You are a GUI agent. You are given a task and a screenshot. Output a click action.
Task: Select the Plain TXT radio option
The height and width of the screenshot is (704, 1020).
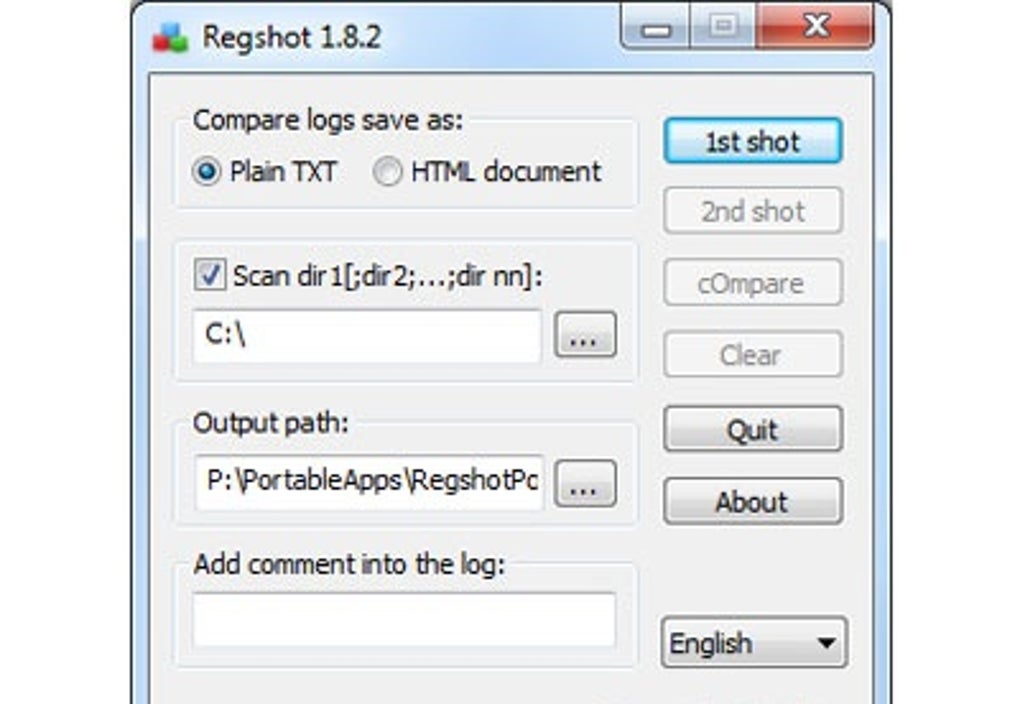click(207, 172)
